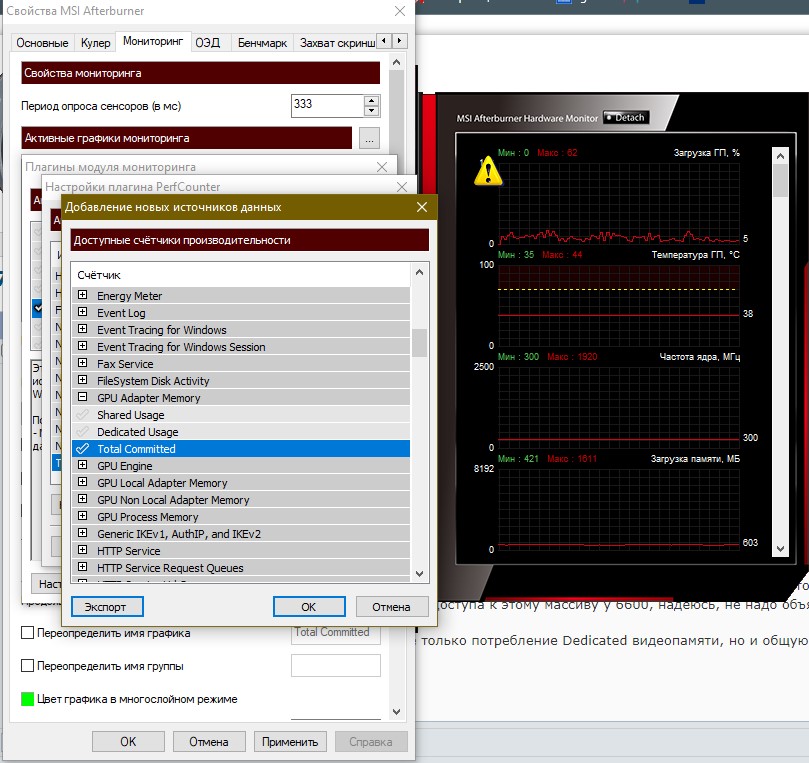
Task: Click the group name override field
Action: [336, 665]
